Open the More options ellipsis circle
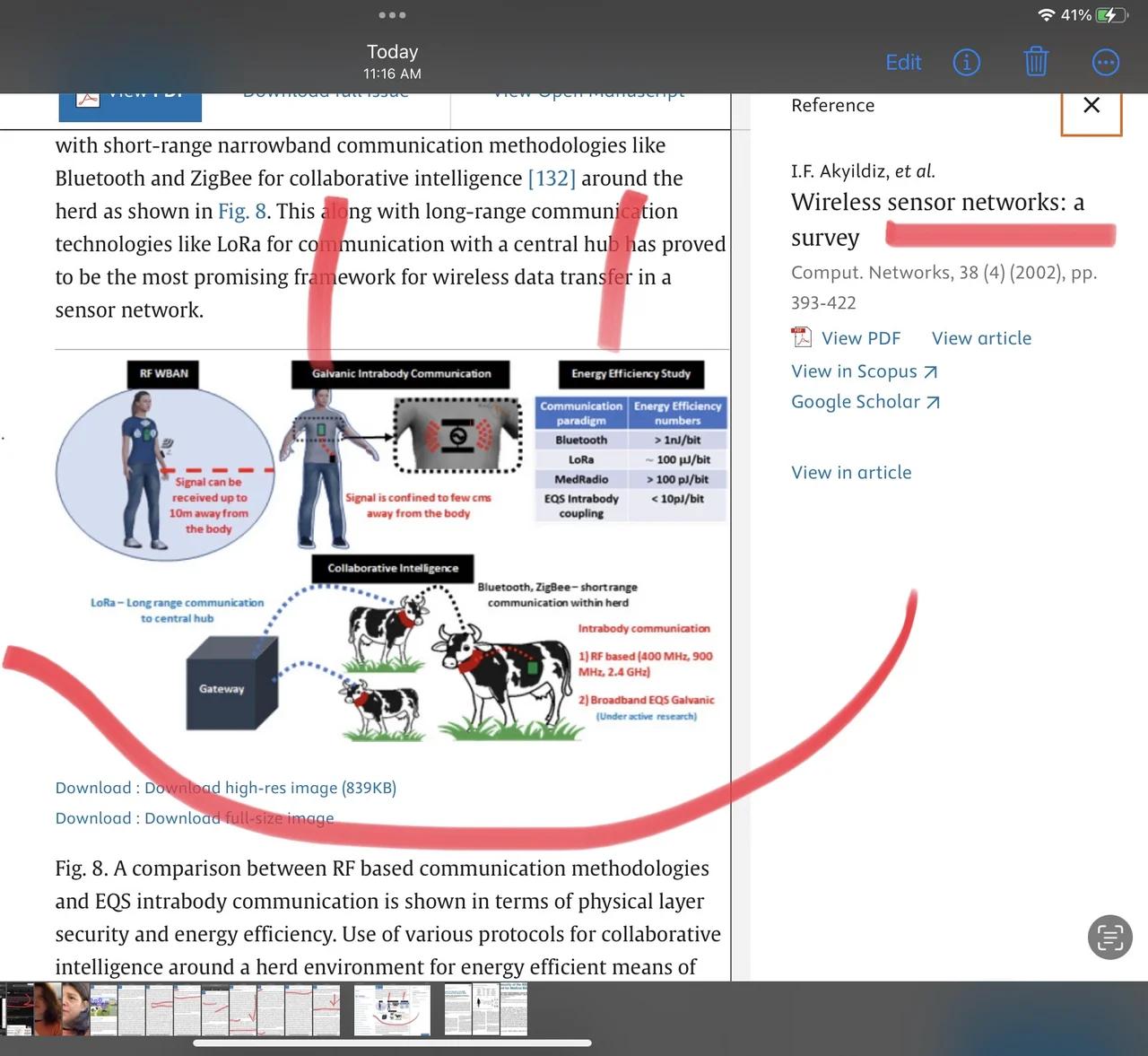The image size is (1148, 1056). click(1105, 62)
